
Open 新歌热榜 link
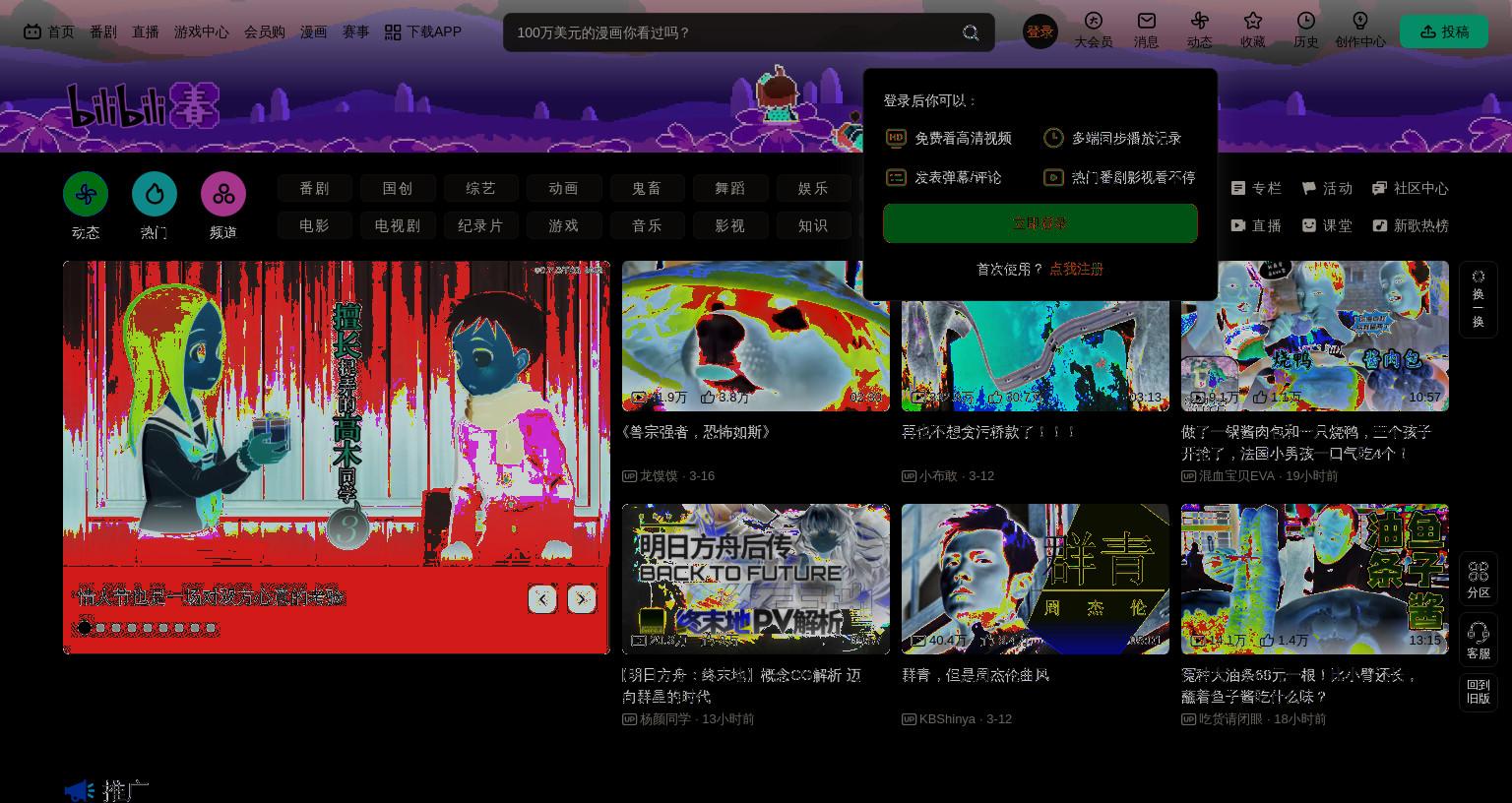click(x=1411, y=225)
